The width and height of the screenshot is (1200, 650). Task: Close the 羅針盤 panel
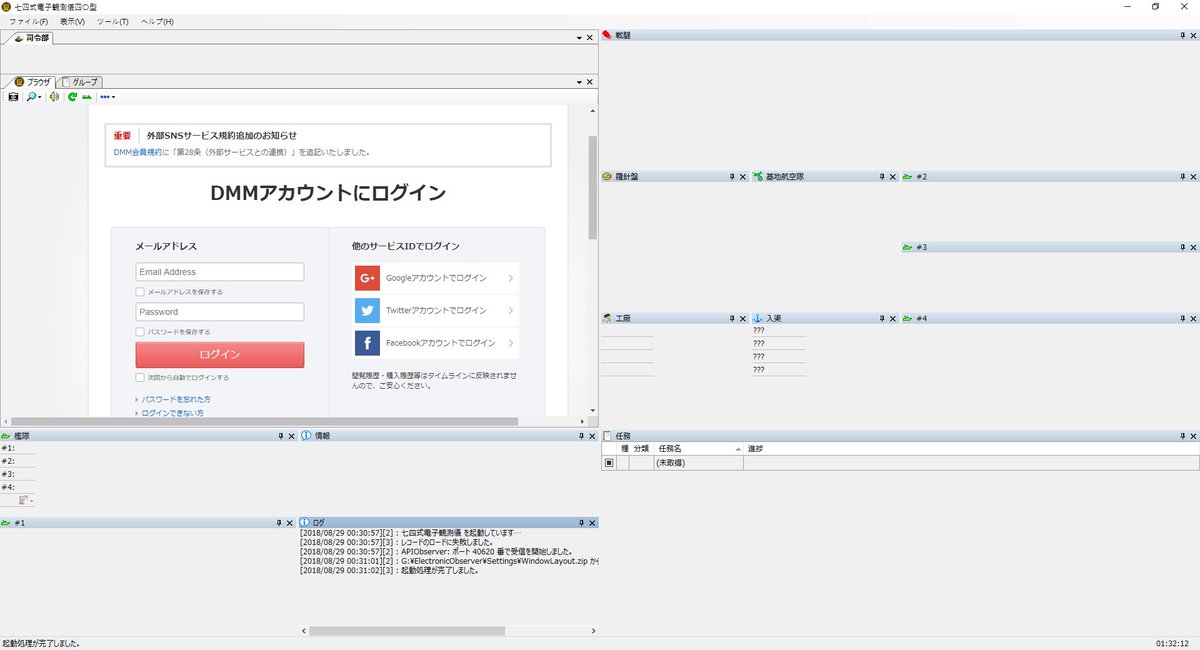tap(743, 177)
